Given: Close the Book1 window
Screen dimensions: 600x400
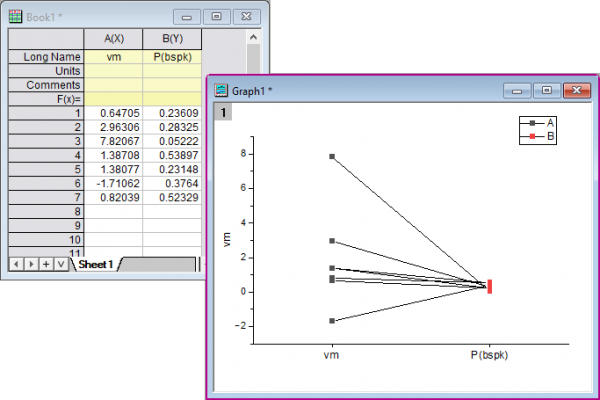Looking at the screenshot, I should [247, 17].
